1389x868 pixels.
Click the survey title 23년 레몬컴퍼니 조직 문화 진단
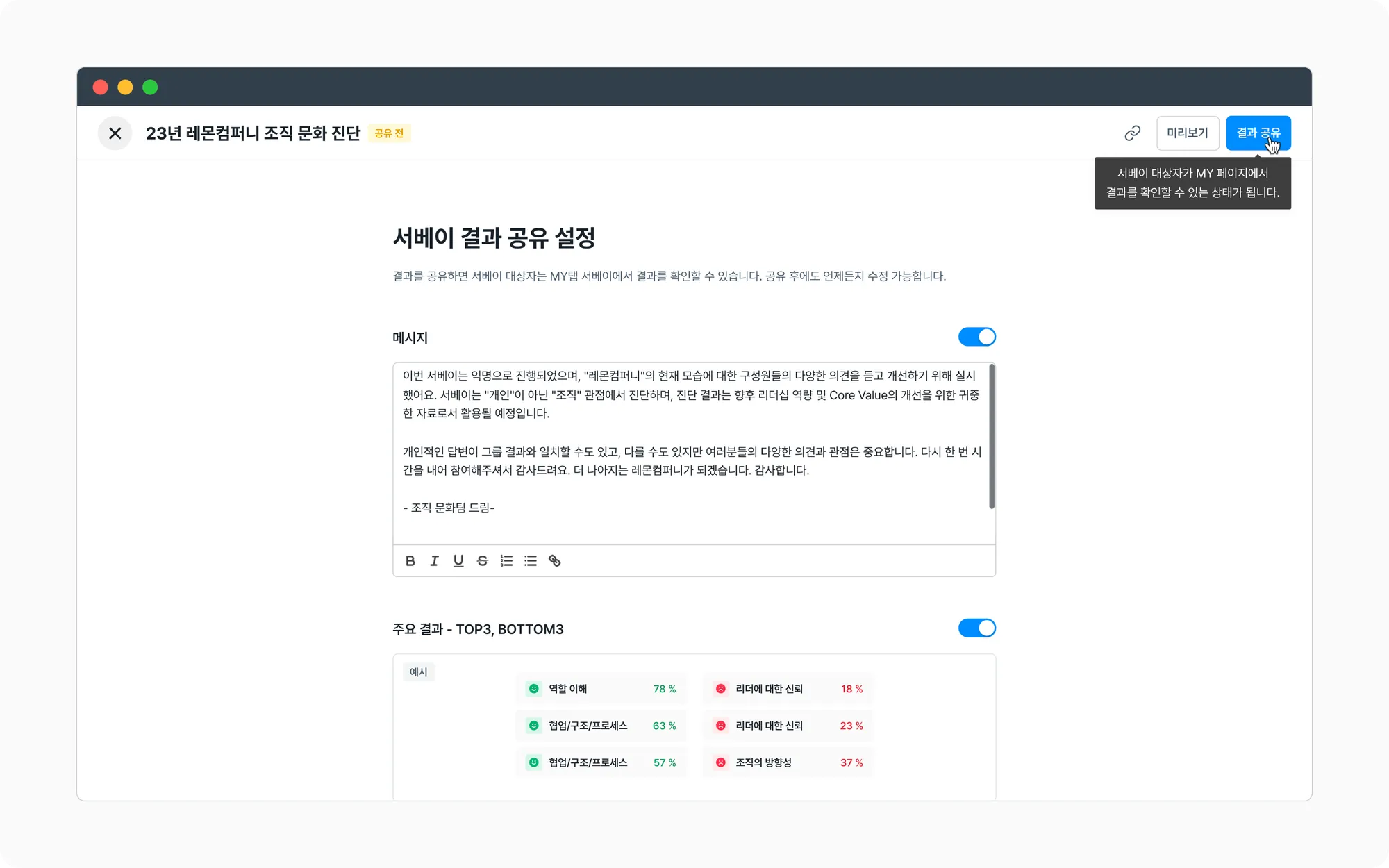pos(253,133)
